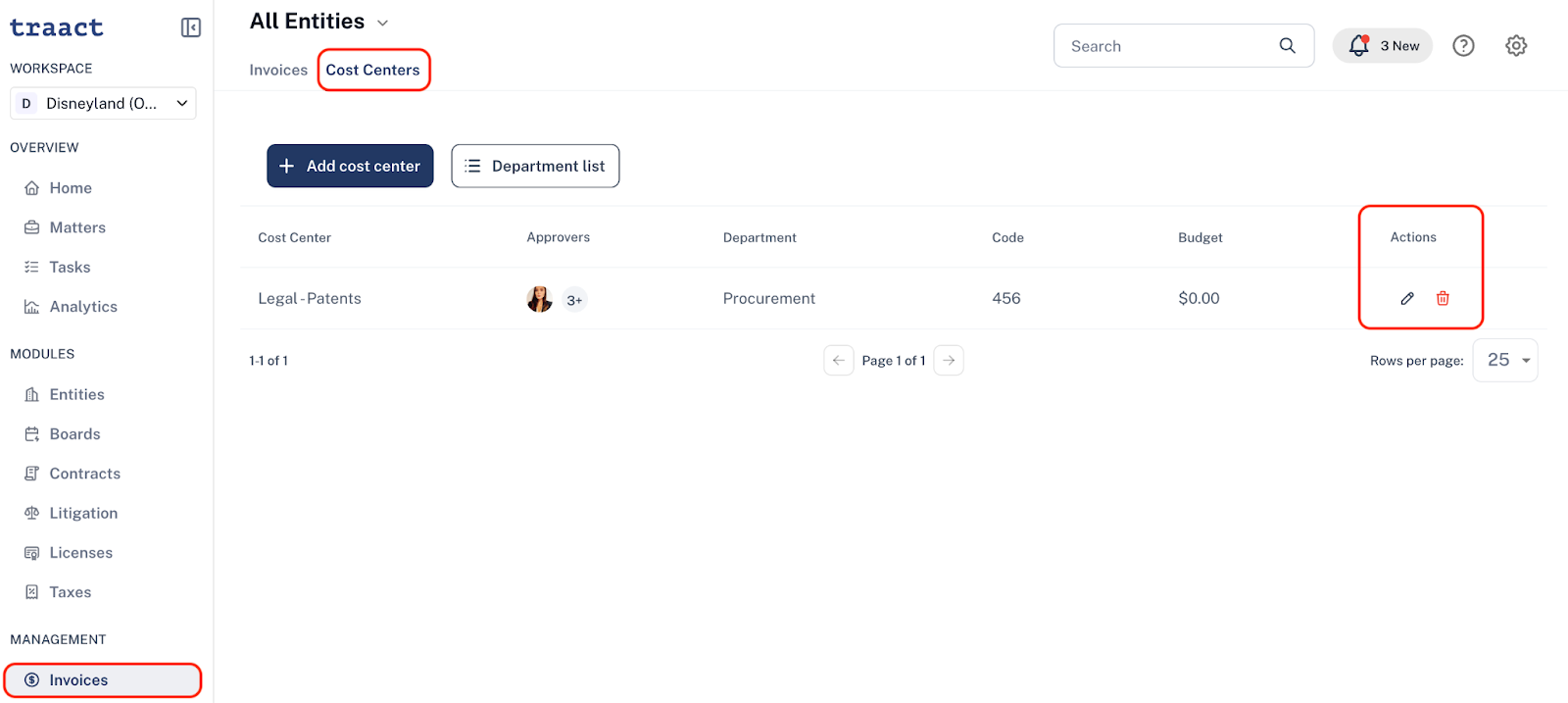Click the search magnifier icon
Image resolution: width=1568 pixels, height=703 pixels.
tap(1288, 46)
